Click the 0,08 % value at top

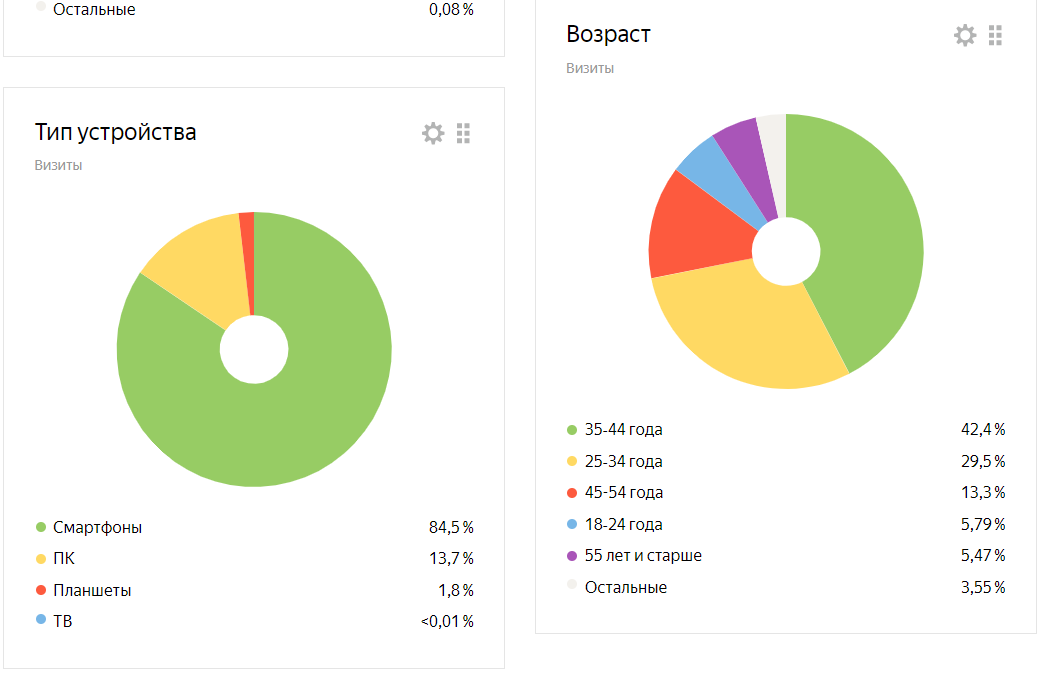click(451, 9)
